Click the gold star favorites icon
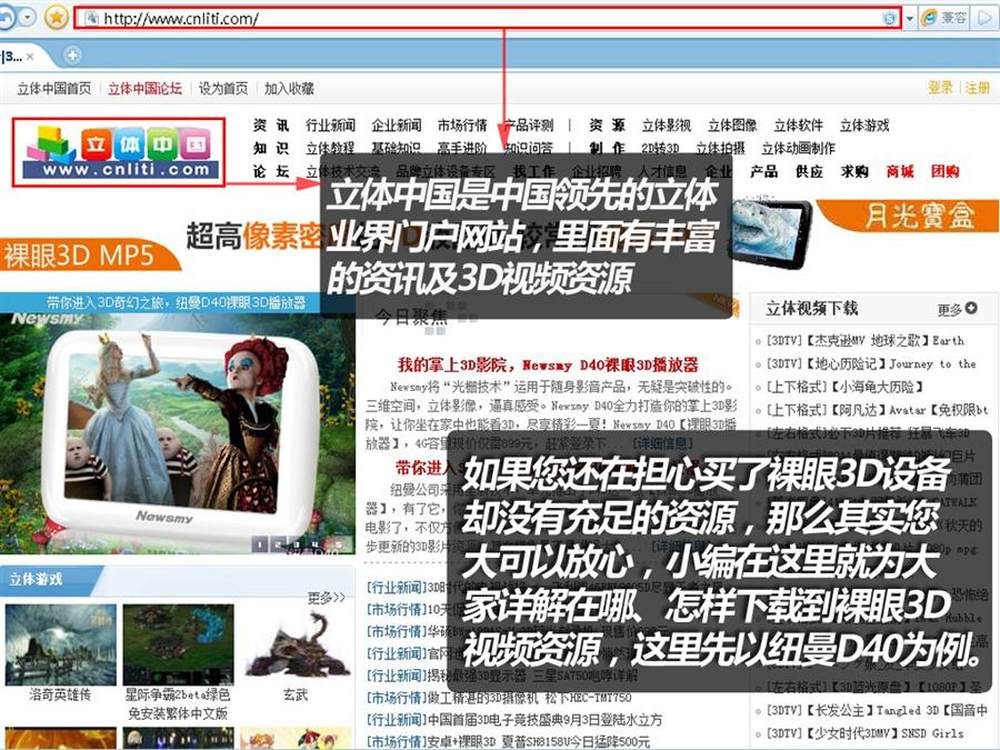Viewport: 1000px width, 750px height. [56, 17]
